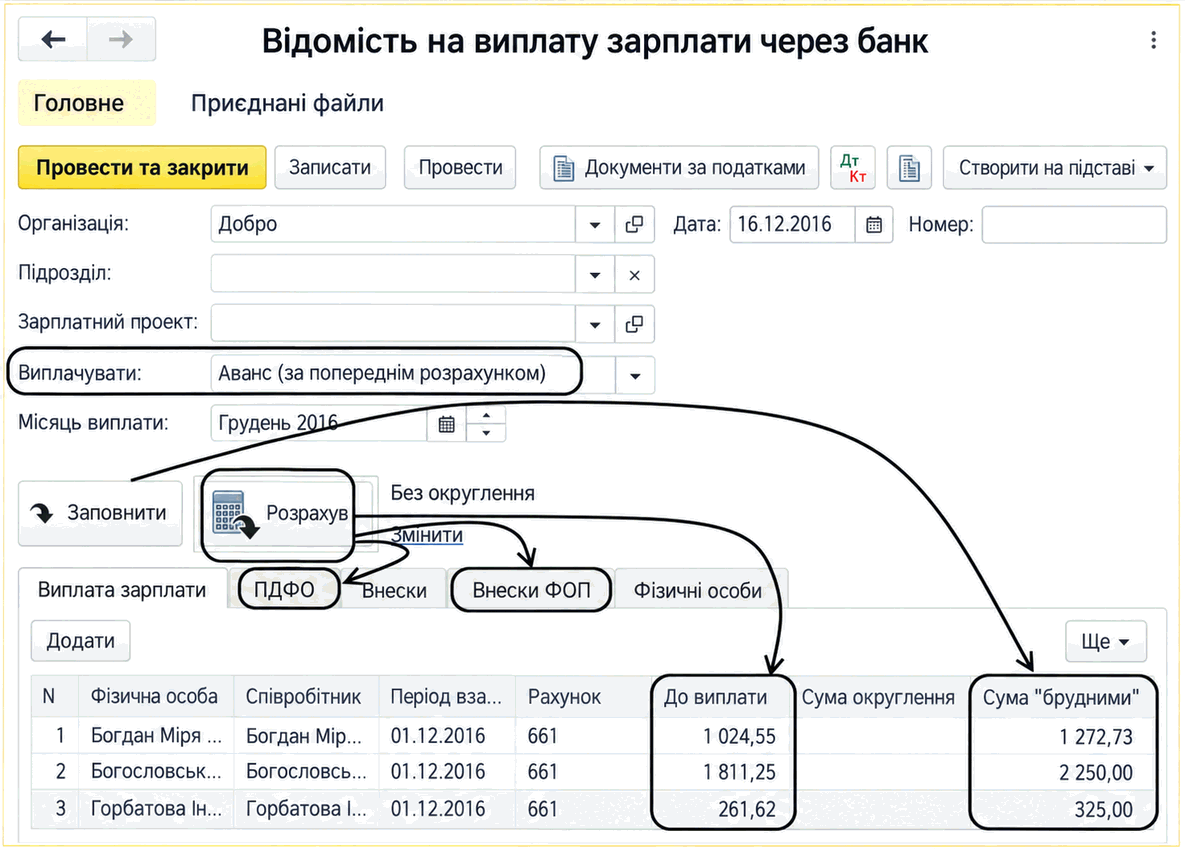Expand the Організація dropdown

595,224
